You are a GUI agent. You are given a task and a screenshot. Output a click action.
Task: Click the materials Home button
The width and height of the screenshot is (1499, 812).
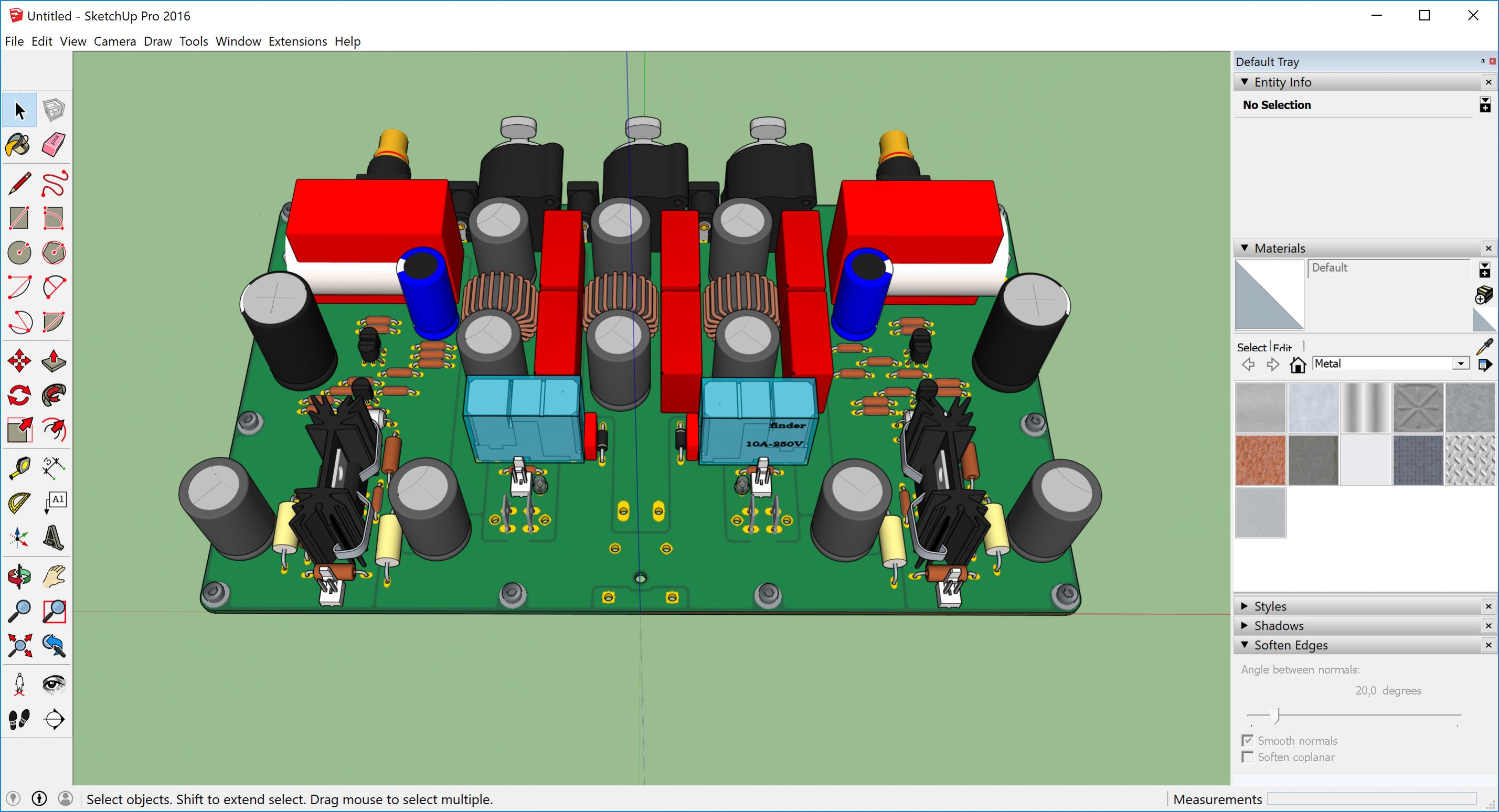[1298, 365]
